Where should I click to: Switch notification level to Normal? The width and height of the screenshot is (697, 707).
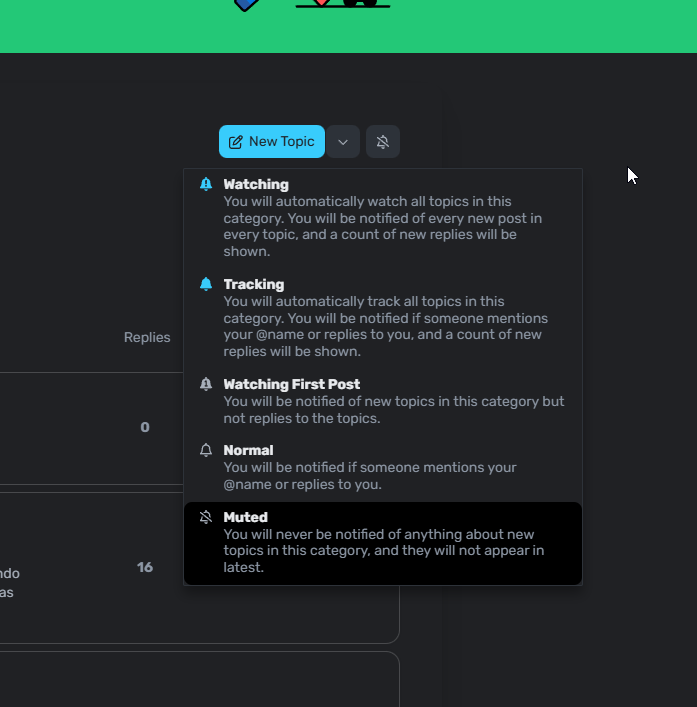pos(248,450)
